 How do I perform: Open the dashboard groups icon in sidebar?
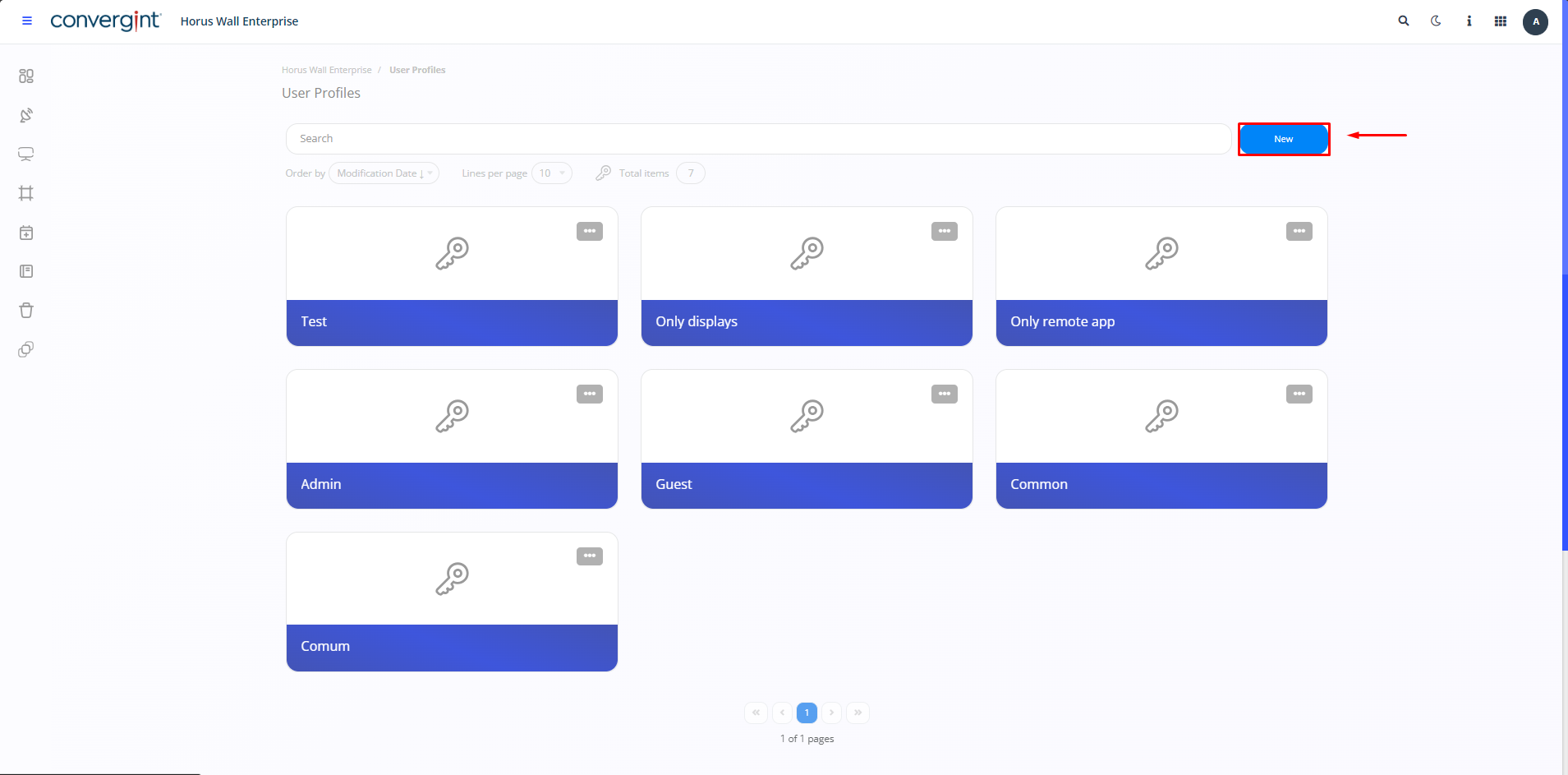[x=26, y=76]
